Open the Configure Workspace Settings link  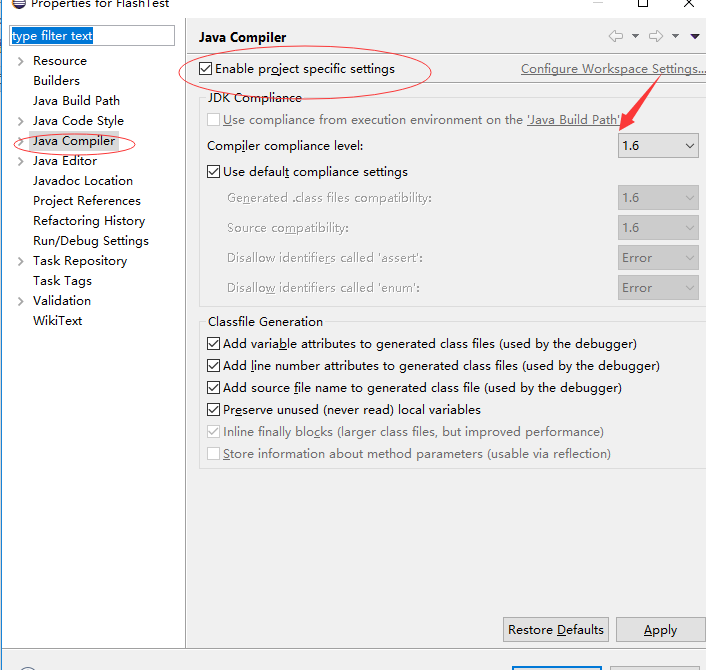(609, 69)
